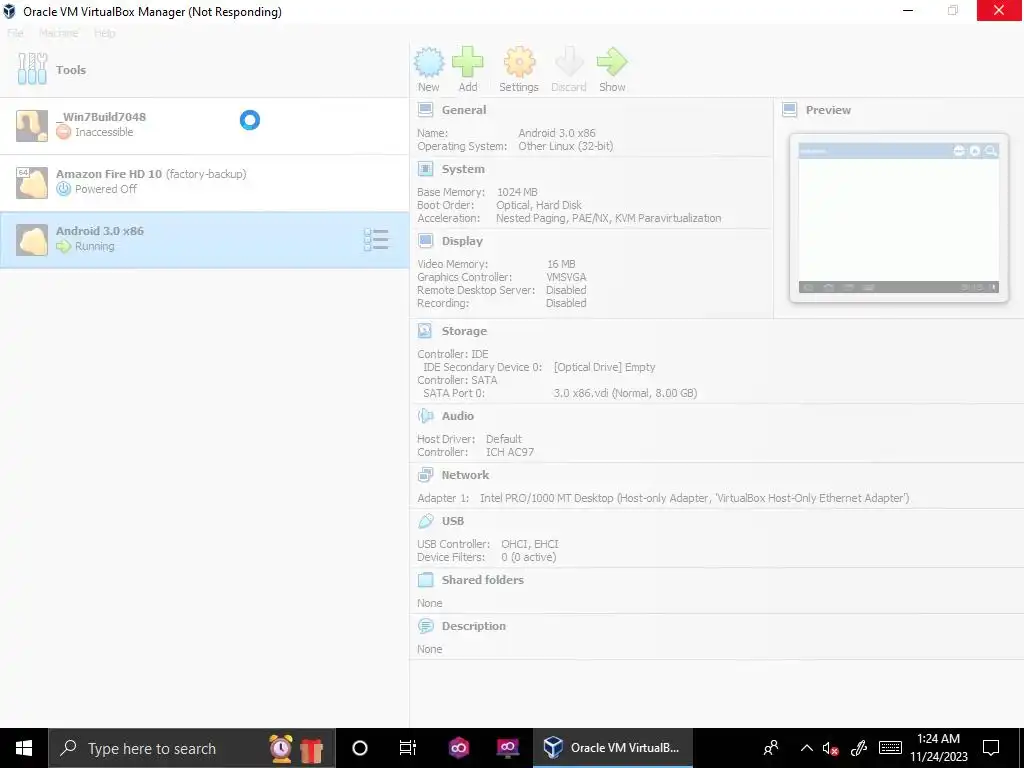Show hidden system tray icons

point(807,748)
